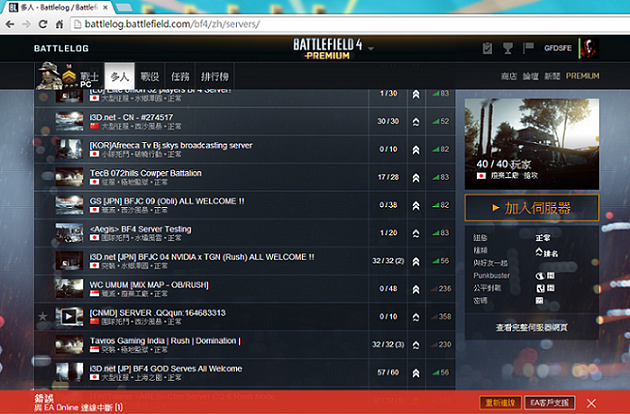
Task: Click player count 17 / 28 cell
Action: 388,177
